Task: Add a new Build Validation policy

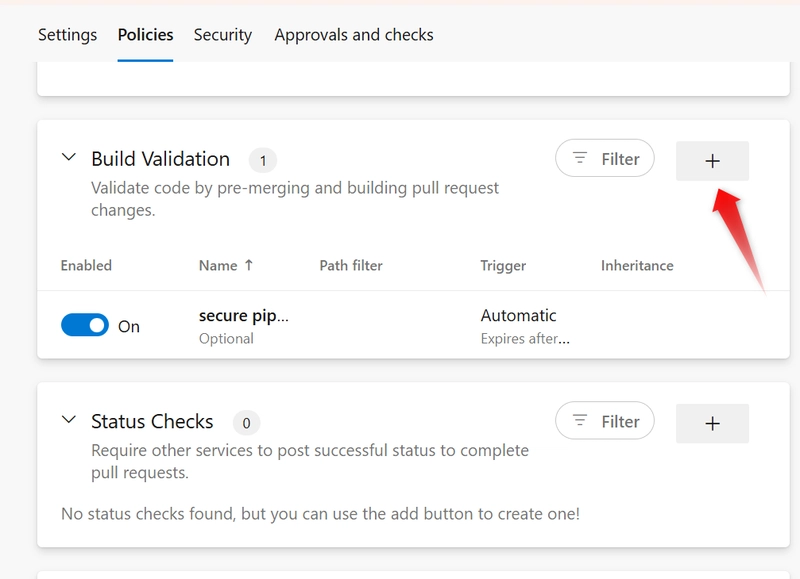Action: [712, 161]
